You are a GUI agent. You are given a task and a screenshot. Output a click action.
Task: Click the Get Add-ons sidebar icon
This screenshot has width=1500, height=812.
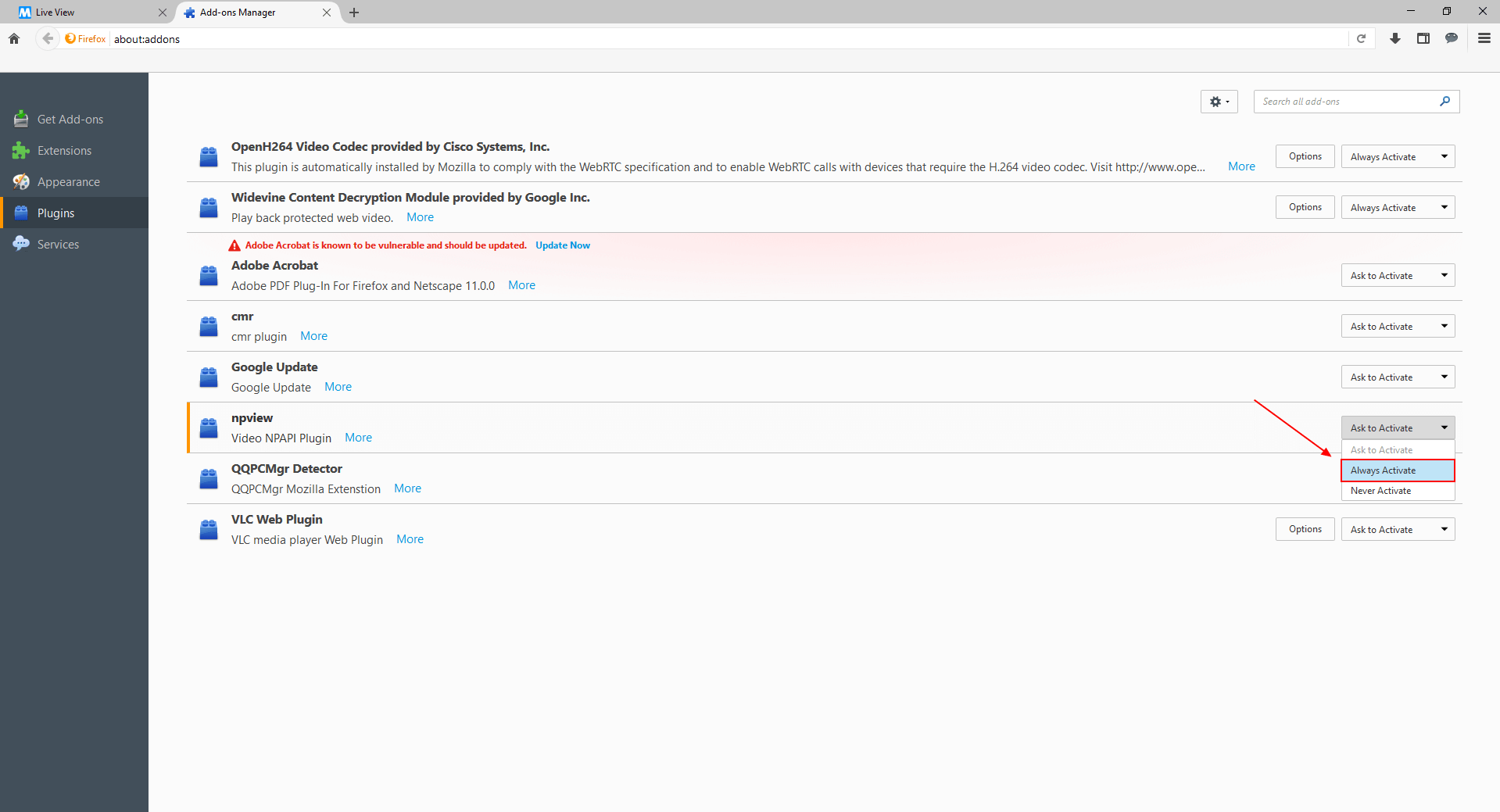pos(21,119)
